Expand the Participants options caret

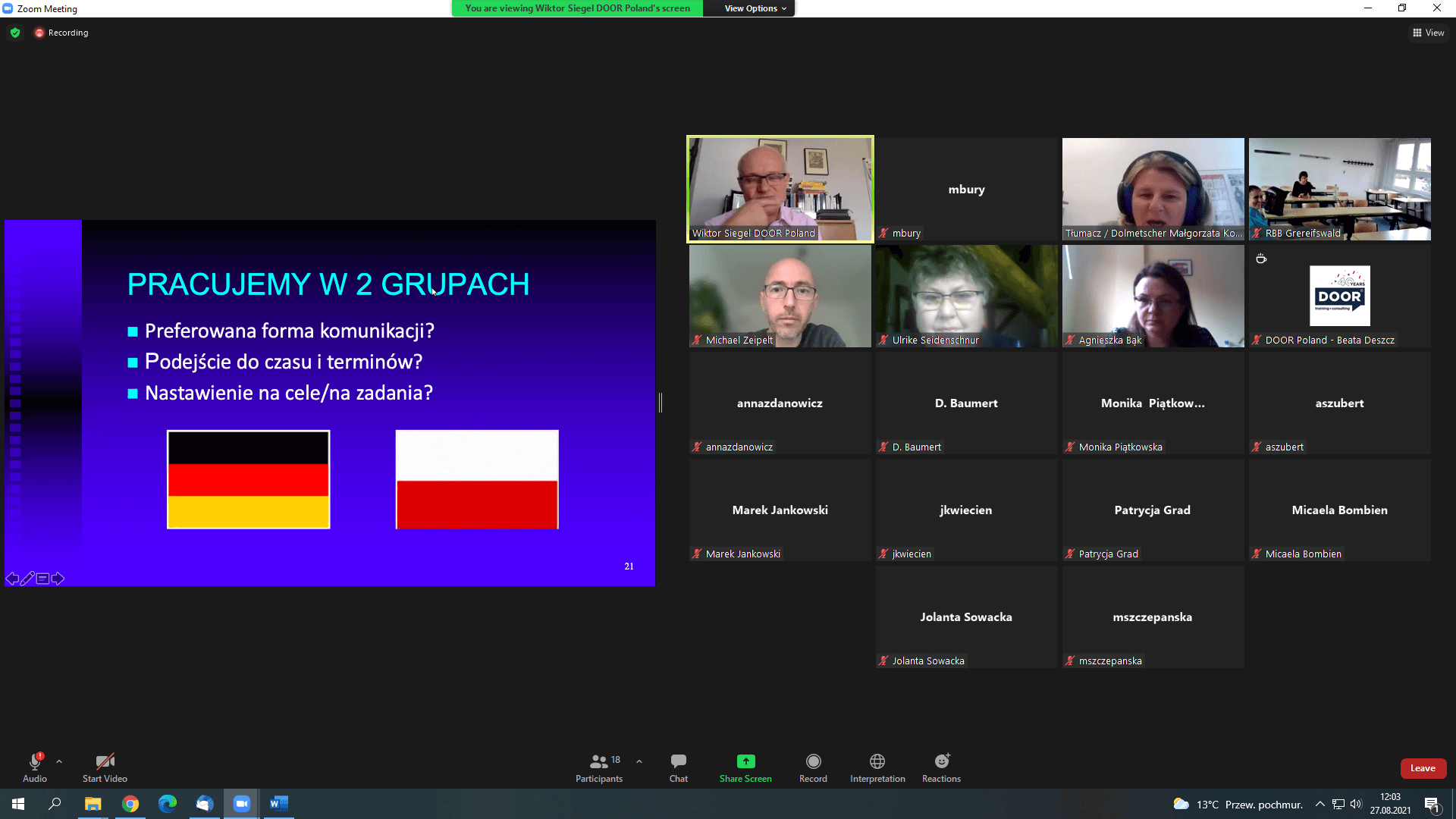639,761
